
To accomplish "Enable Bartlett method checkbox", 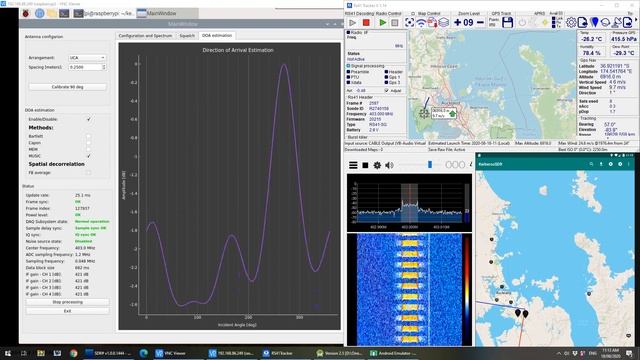I will click(89, 136).
